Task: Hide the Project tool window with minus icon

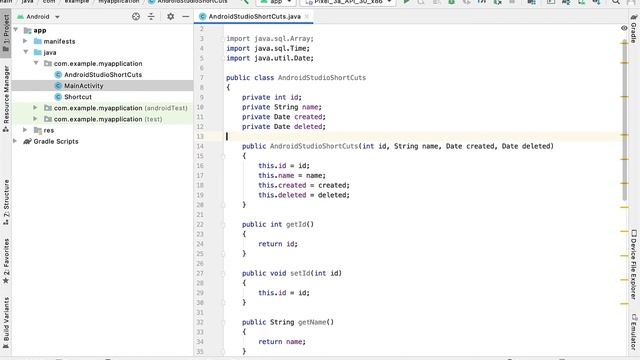Action: click(x=186, y=16)
